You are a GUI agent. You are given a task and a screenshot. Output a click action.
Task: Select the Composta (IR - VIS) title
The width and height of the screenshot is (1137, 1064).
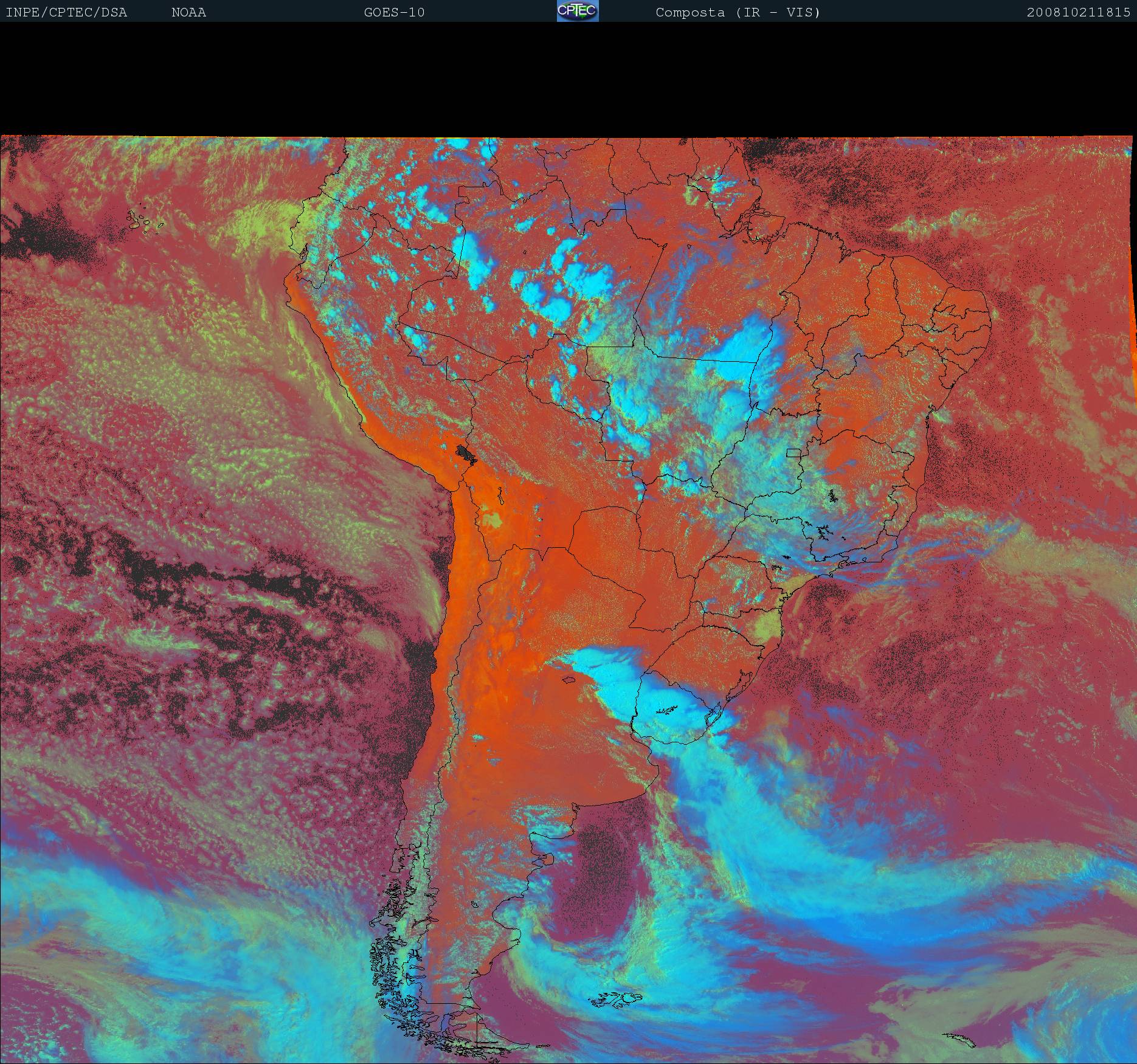[x=738, y=12]
